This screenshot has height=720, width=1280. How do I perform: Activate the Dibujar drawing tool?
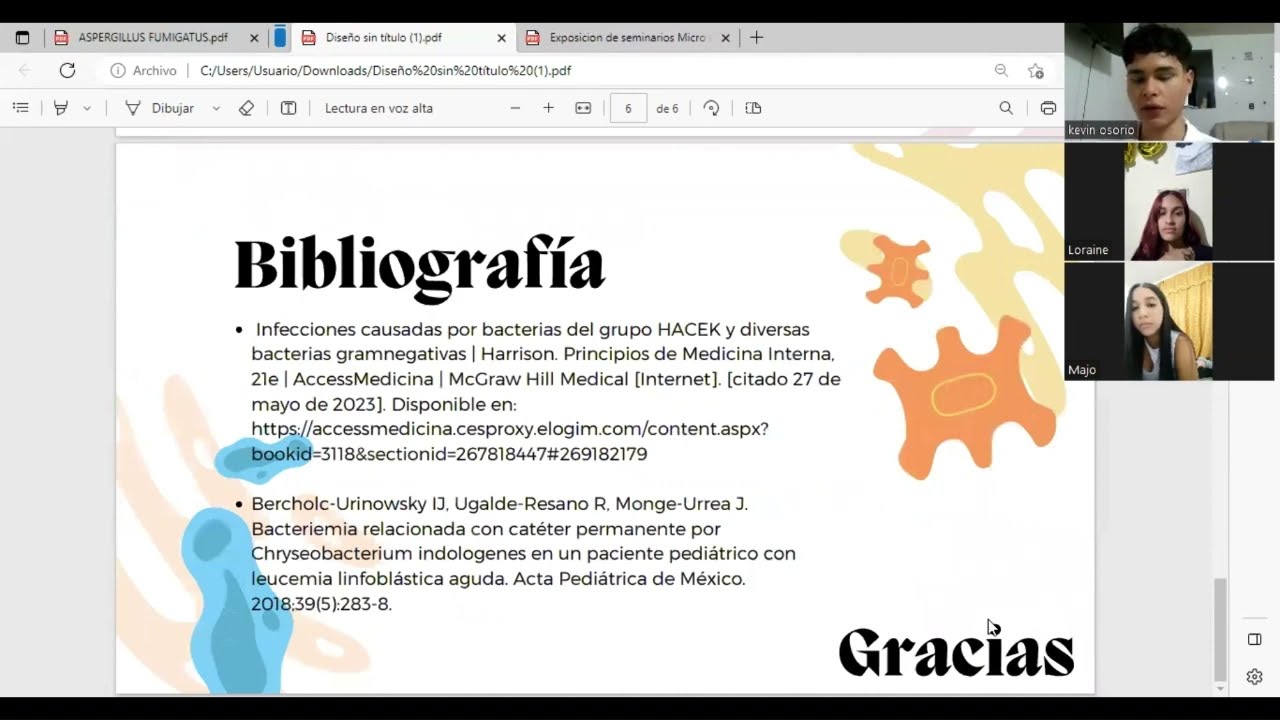[159, 108]
